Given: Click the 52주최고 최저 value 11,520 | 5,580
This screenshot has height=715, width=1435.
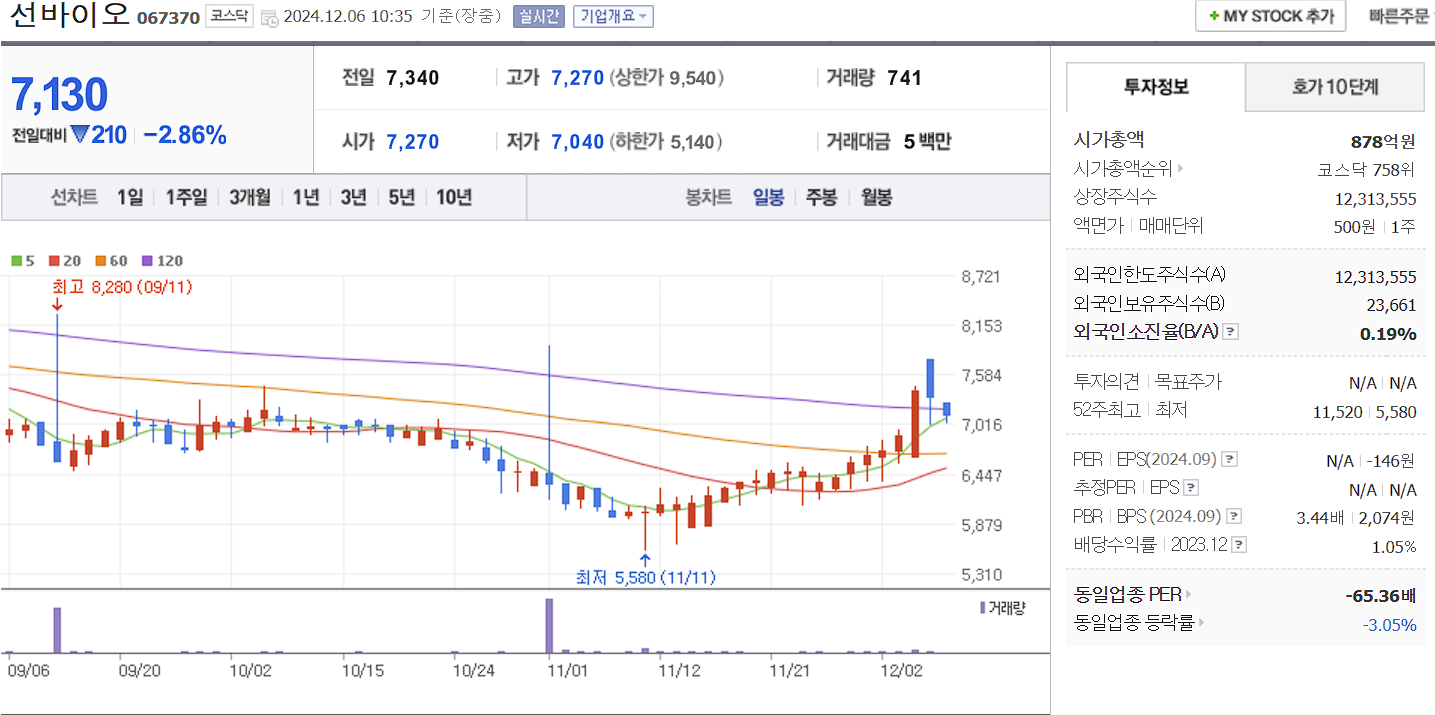Looking at the screenshot, I should click(x=1365, y=412).
